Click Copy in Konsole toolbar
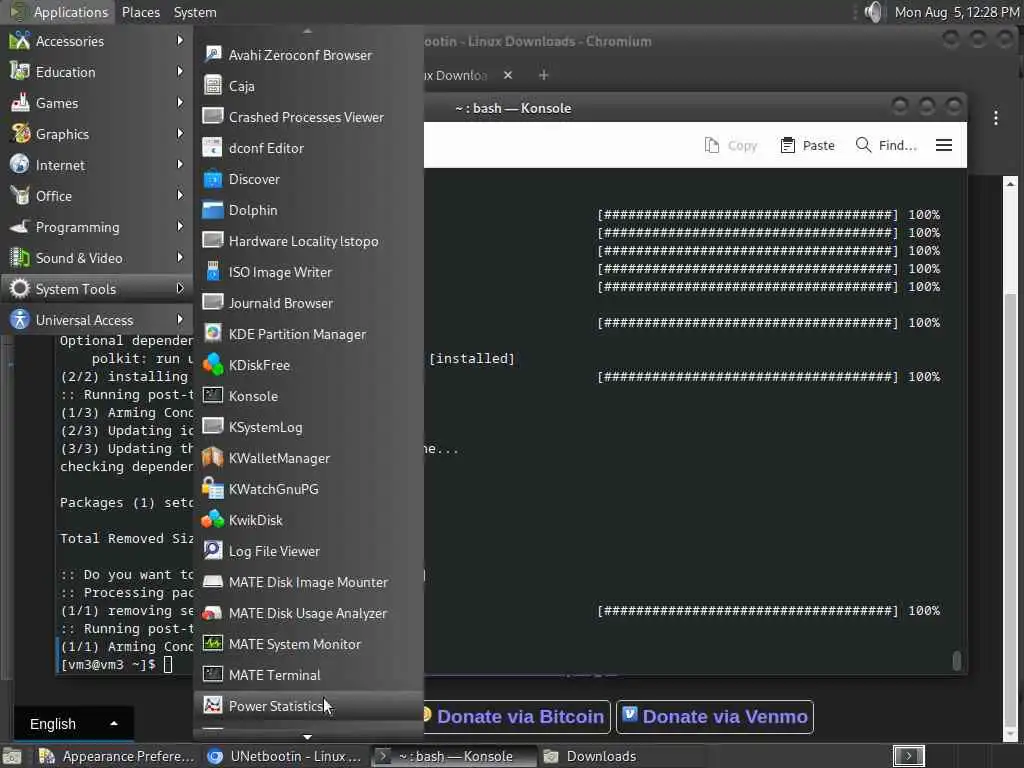The height and width of the screenshot is (768, 1024). (x=731, y=145)
